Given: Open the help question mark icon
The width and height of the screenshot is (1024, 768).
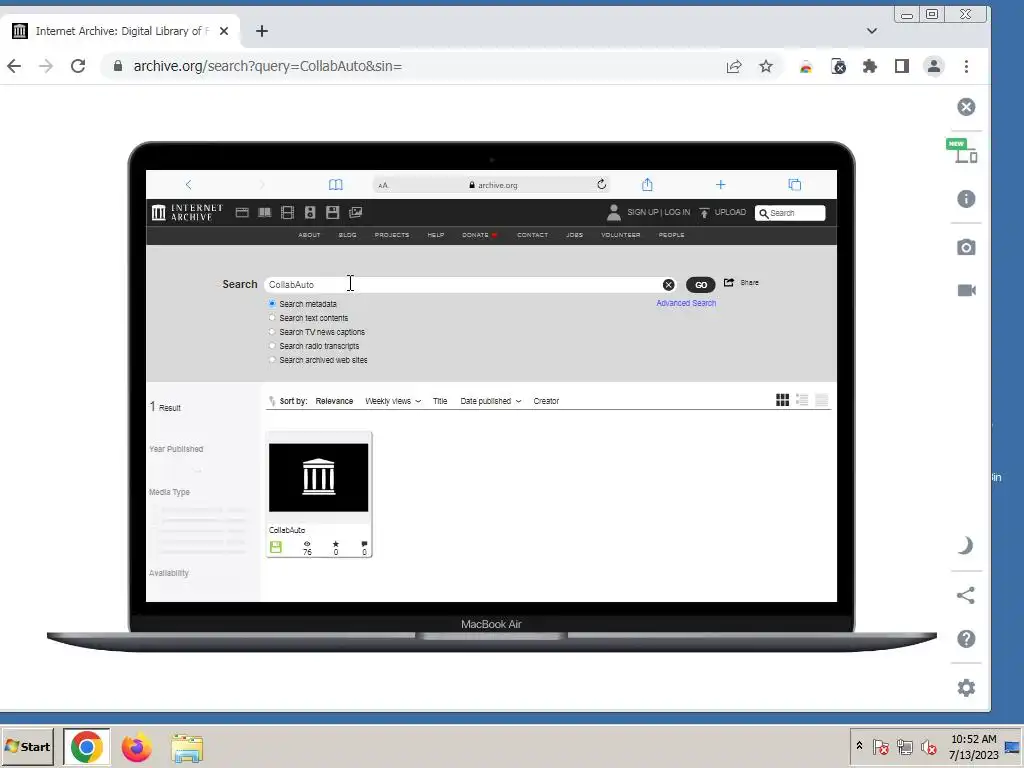Looking at the screenshot, I should (966, 639).
